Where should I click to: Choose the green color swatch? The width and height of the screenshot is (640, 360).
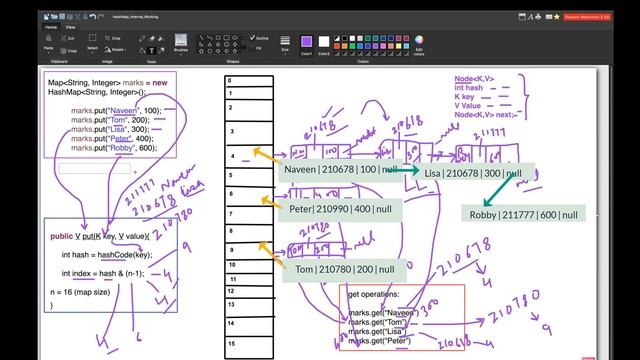[352, 46]
